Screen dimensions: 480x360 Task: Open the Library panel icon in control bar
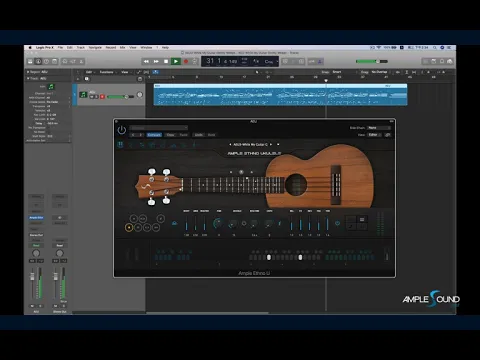[x=30, y=61]
